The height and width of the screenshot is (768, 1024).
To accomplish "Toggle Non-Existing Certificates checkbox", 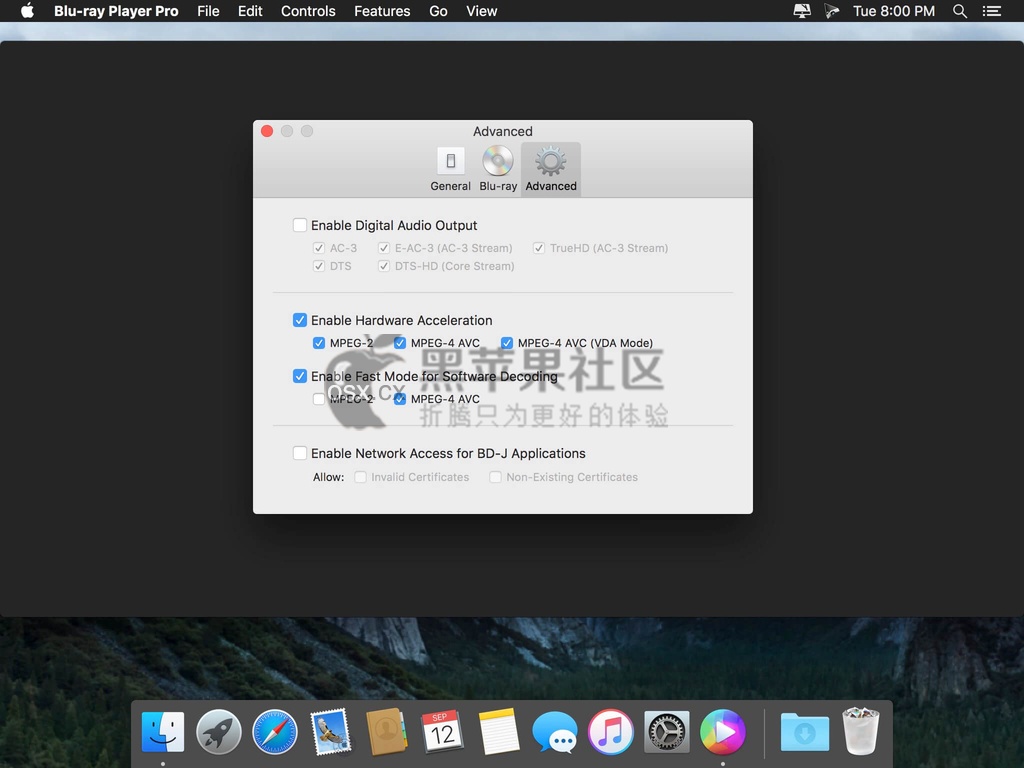I will point(496,477).
